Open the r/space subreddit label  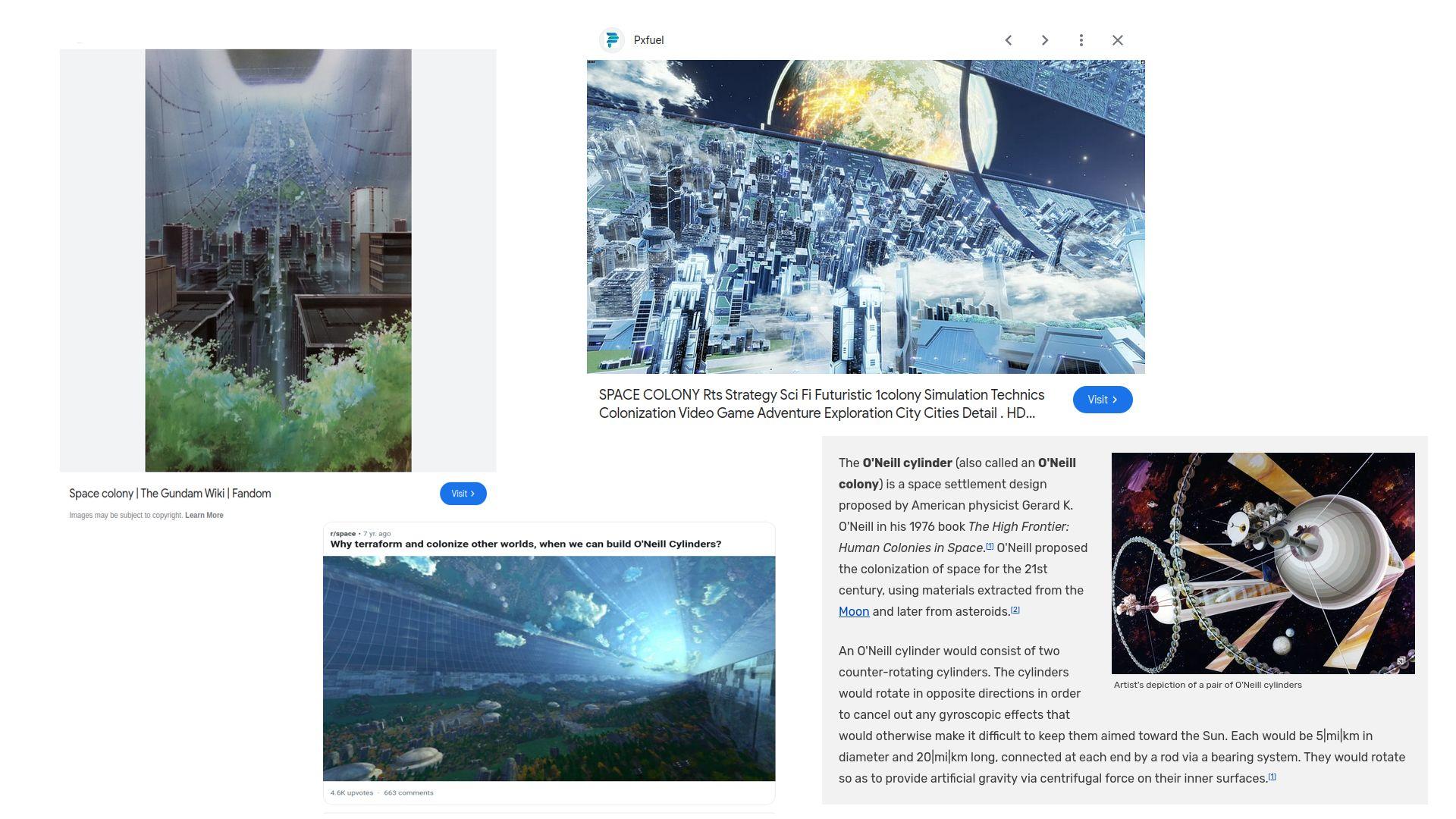pos(343,534)
